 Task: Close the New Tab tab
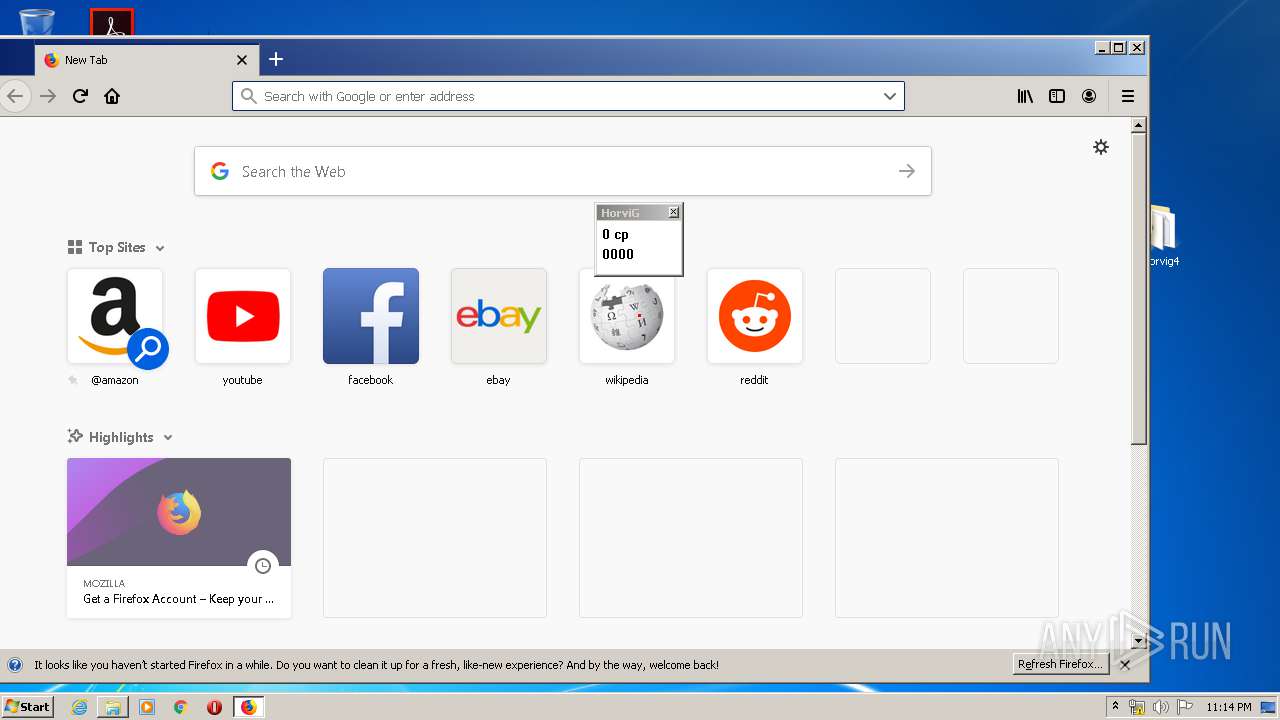point(241,60)
